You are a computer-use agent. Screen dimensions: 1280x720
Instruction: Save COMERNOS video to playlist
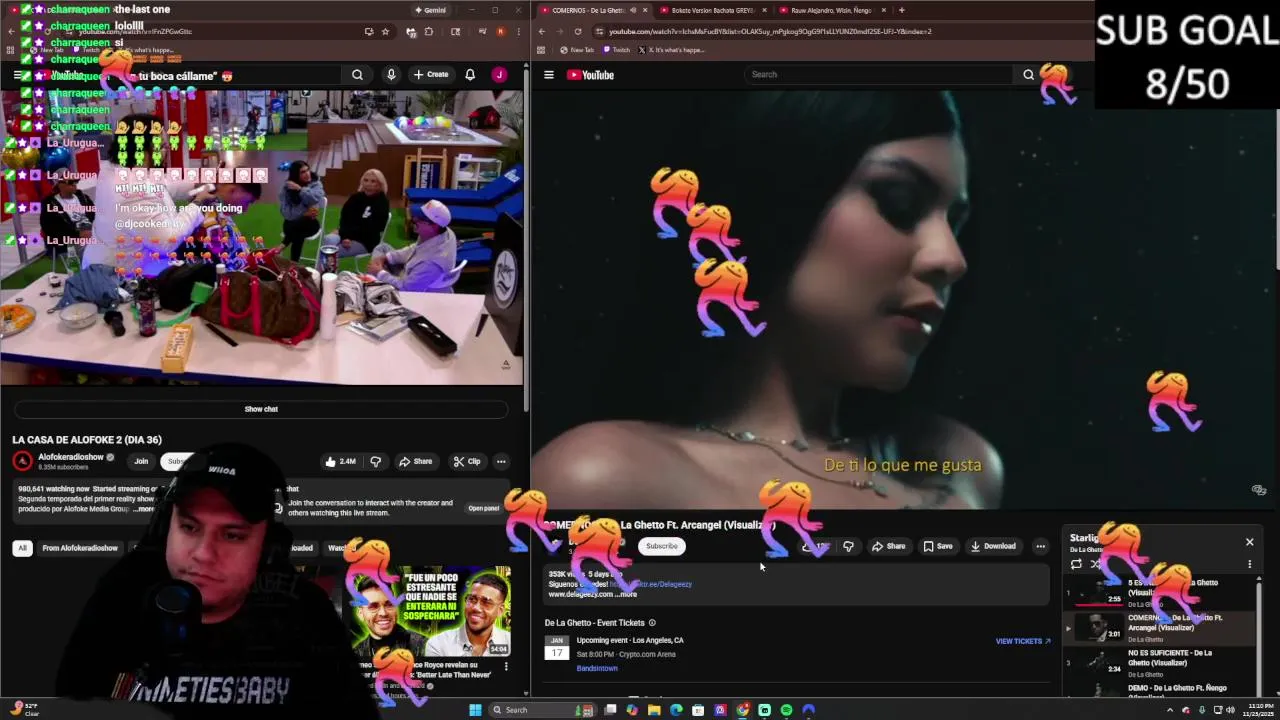[938, 546]
